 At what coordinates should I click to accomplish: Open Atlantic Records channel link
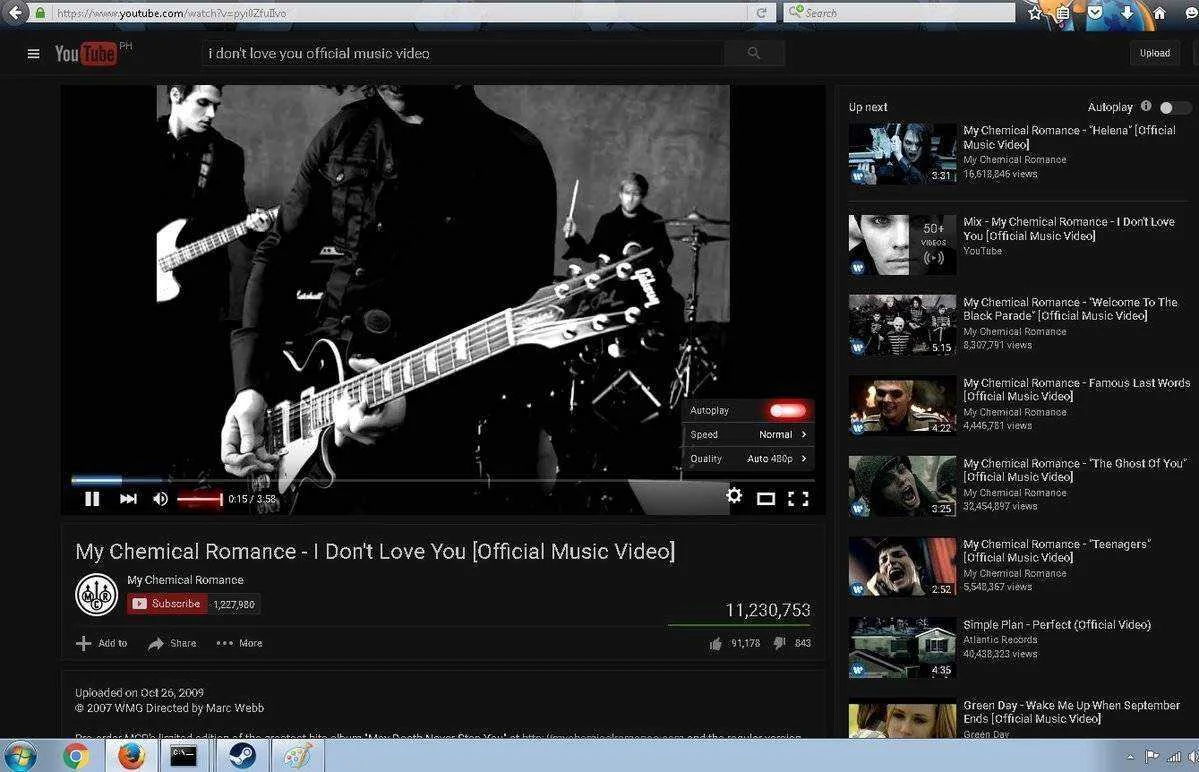1000,640
